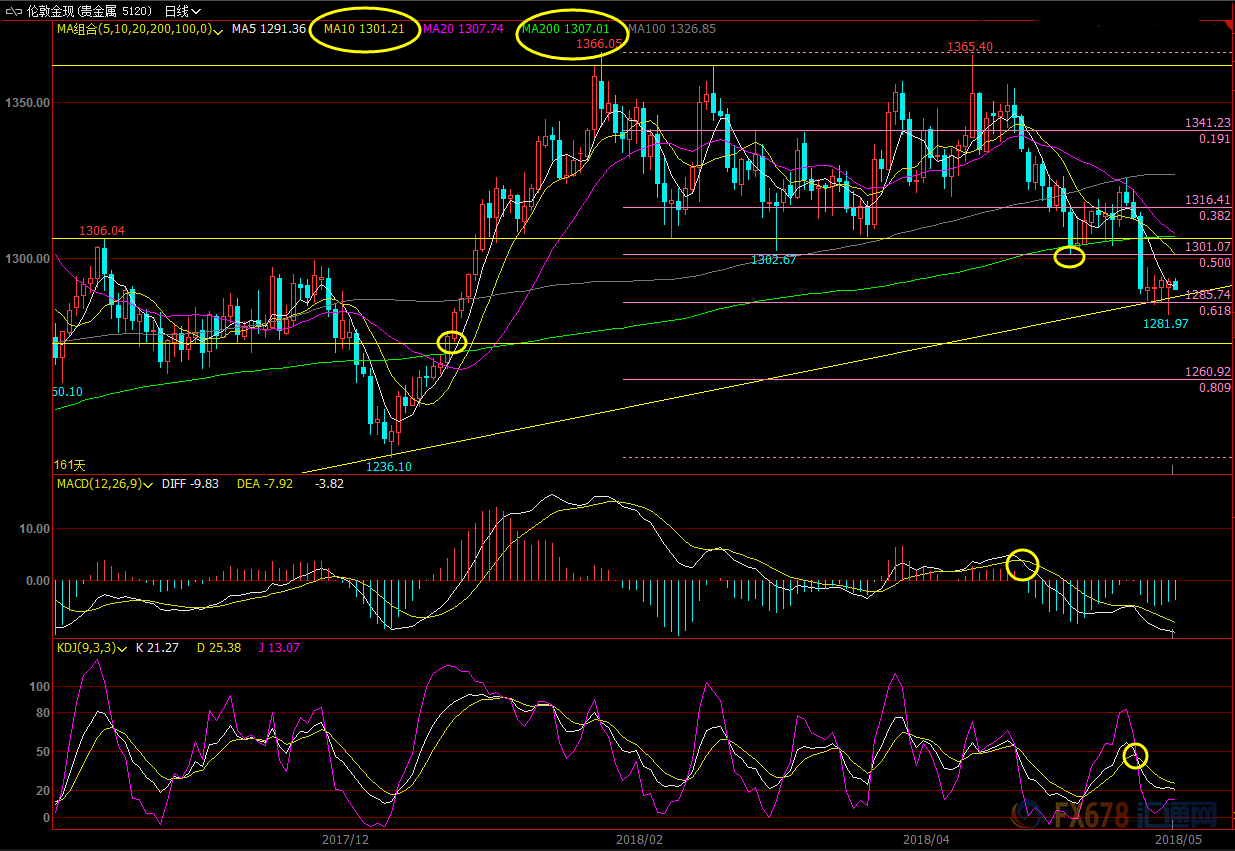Screen dimensions: 1235x851
Task: Click the -3.82 MACD histogram value
Action: pyautogui.click(x=329, y=484)
